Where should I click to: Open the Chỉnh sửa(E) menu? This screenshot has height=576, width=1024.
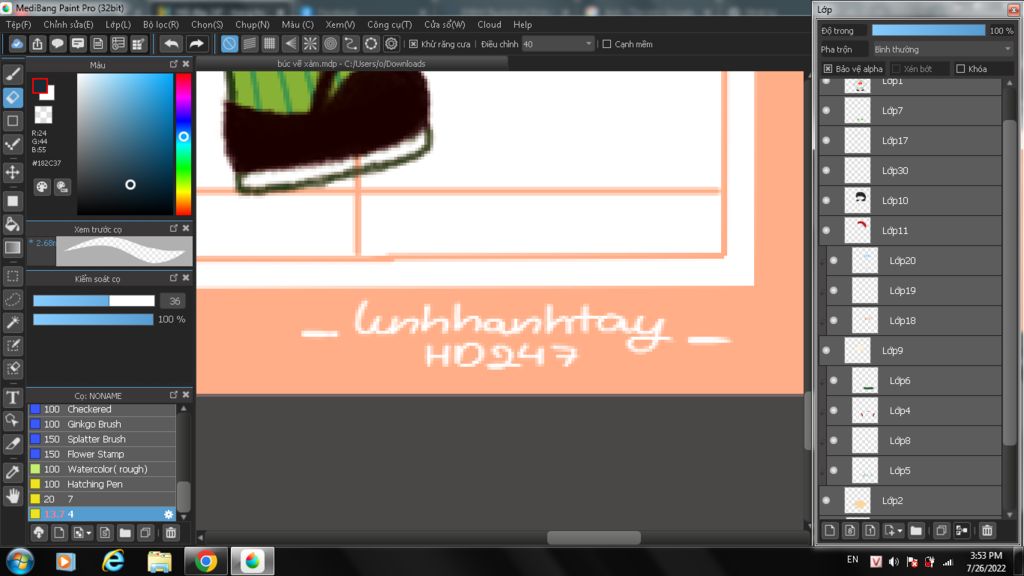pyautogui.click(x=68, y=24)
